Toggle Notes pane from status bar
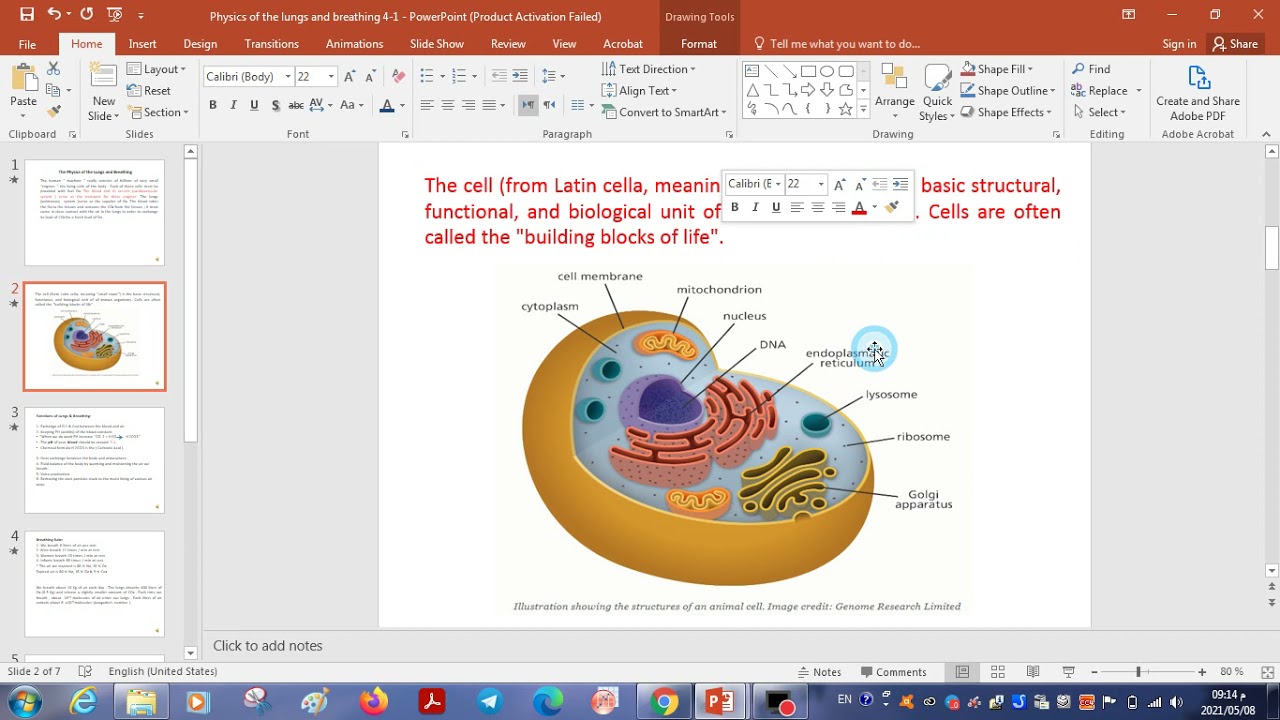The image size is (1280, 720). (x=820, y=672)
